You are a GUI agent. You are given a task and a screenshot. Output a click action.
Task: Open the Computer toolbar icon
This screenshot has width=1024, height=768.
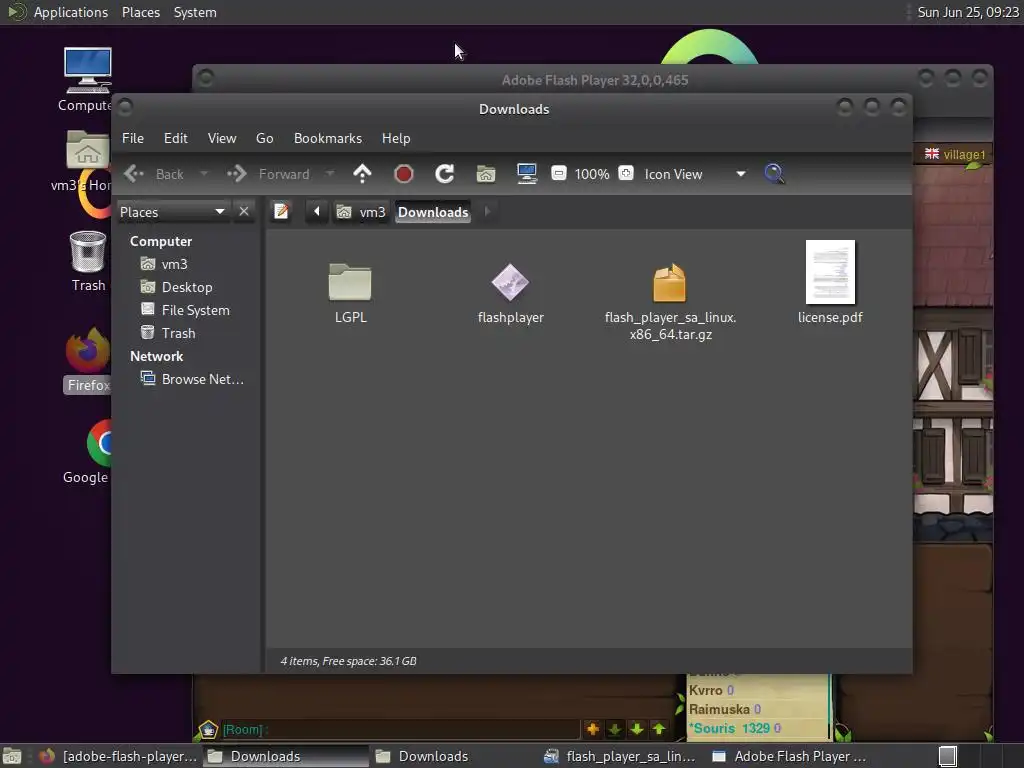[x=526, y=174]
